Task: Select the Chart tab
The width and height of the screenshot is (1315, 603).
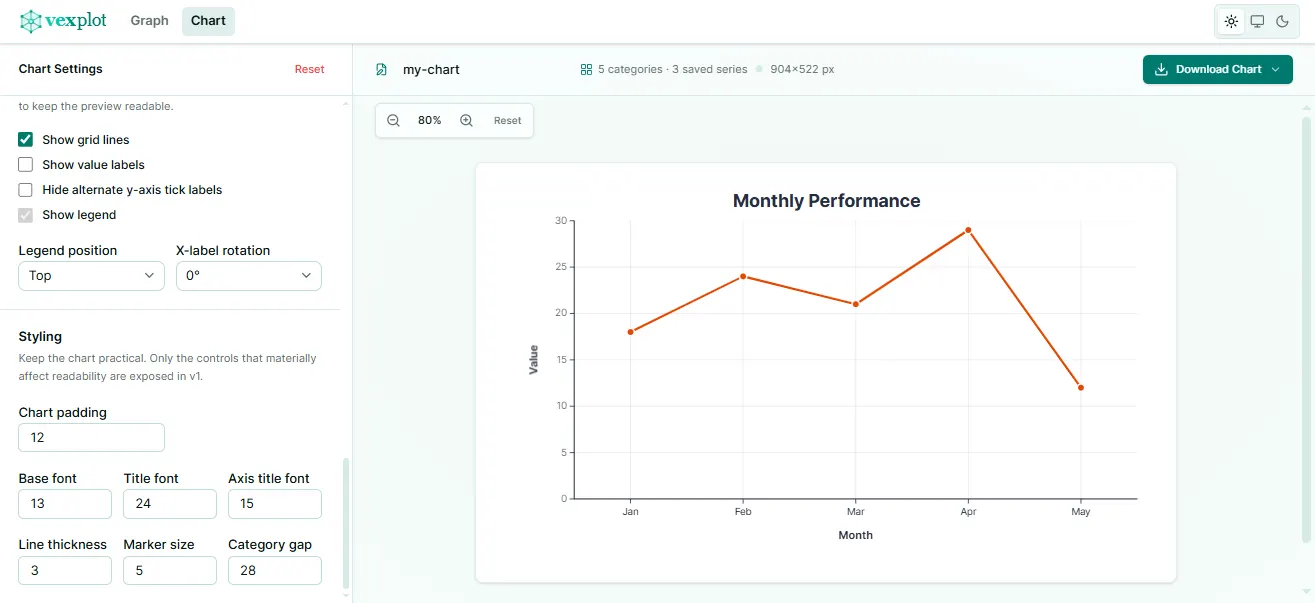Action: [207, 20]
